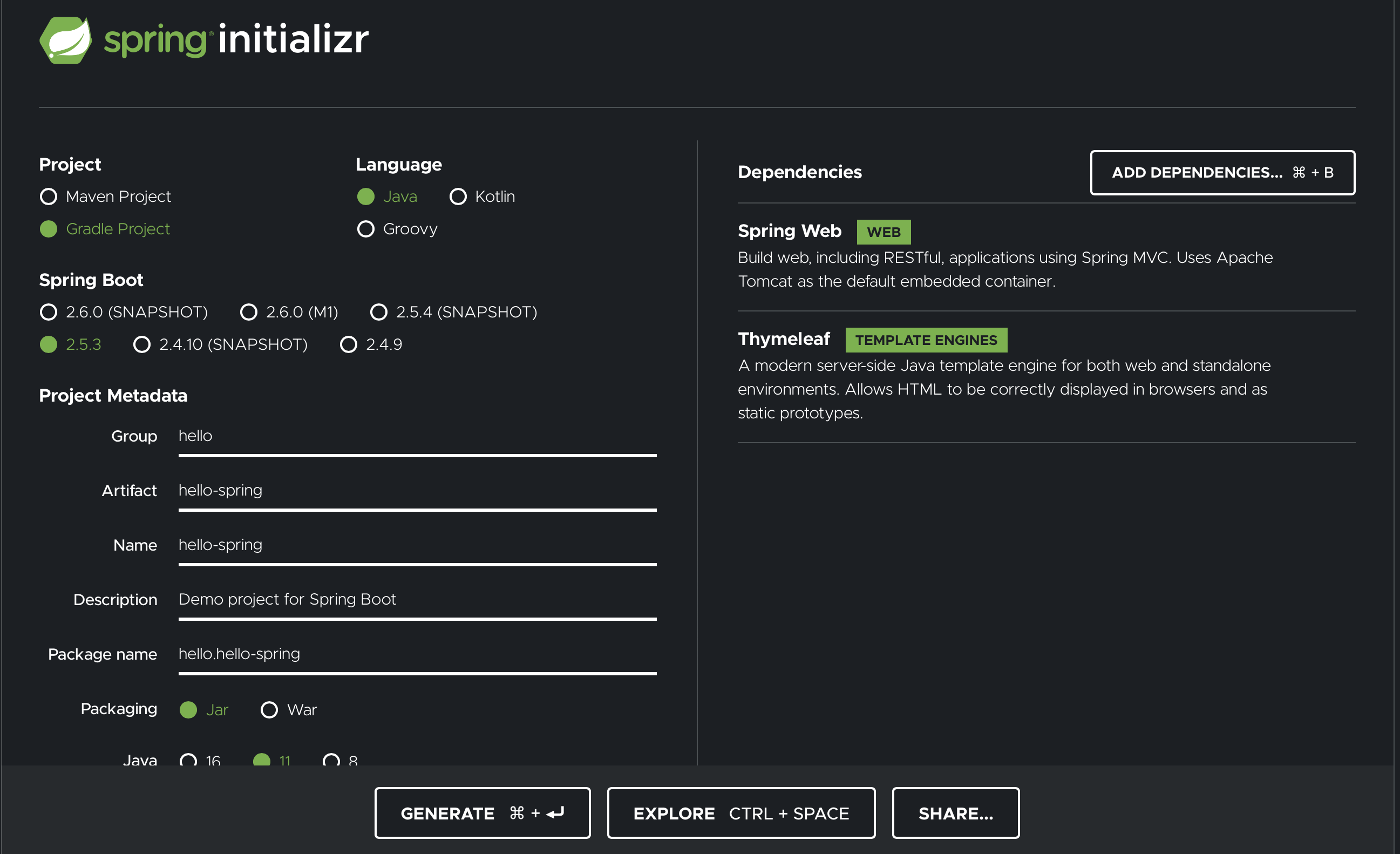
Task: Focus the Artifact text field
Action: tap(417, 490)
